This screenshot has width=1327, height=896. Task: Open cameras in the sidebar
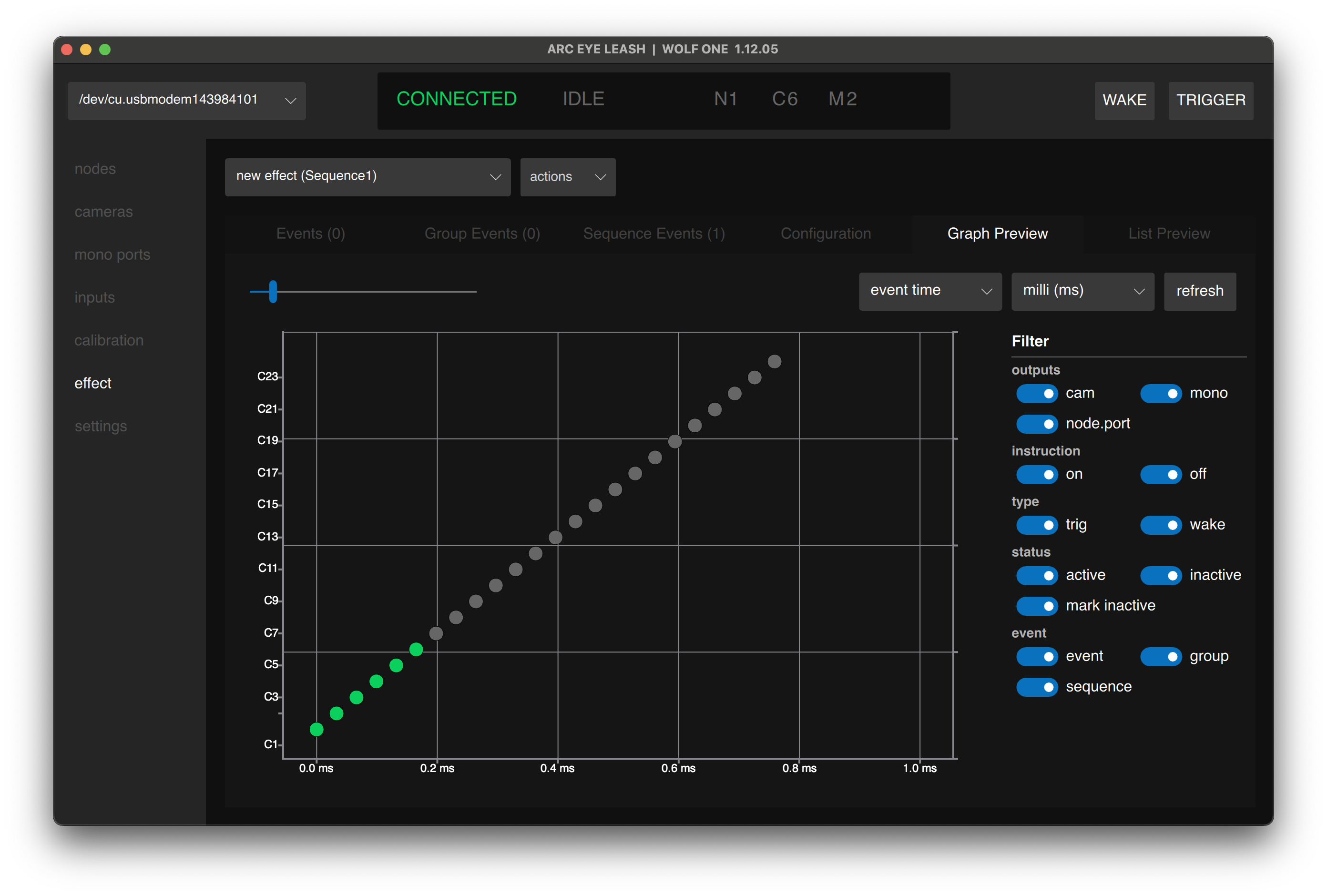tap(103, 212)
